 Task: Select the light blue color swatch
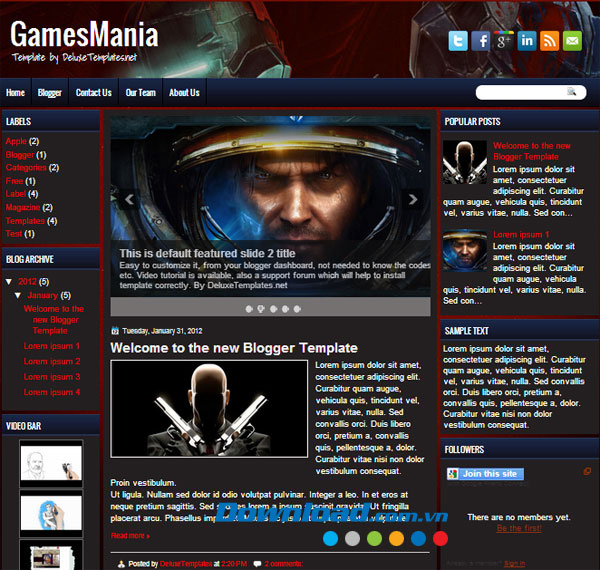330,538
